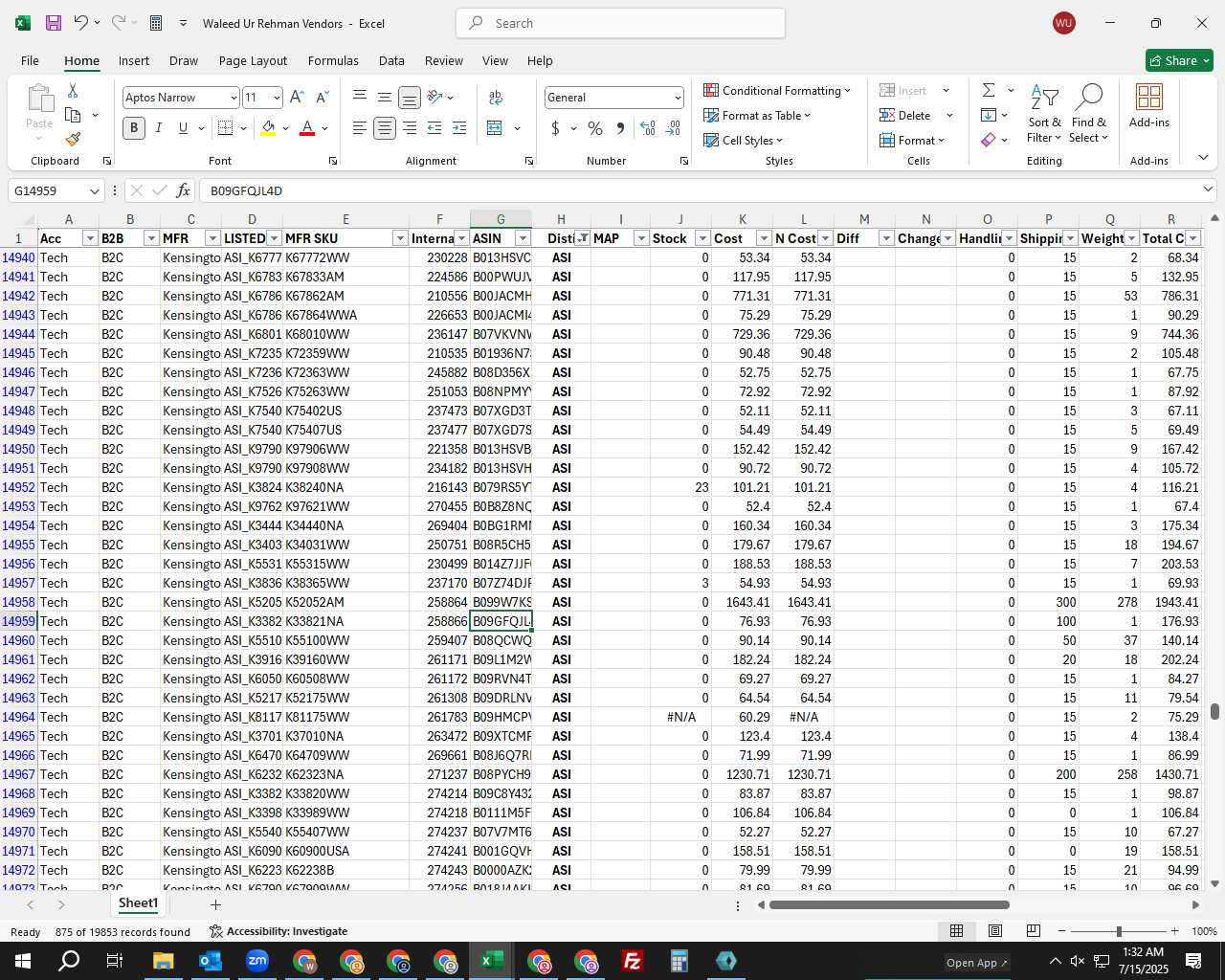Screen dimensions: 1225x980
Task: Click the Cut scissors icon
Action: [73, 90]
